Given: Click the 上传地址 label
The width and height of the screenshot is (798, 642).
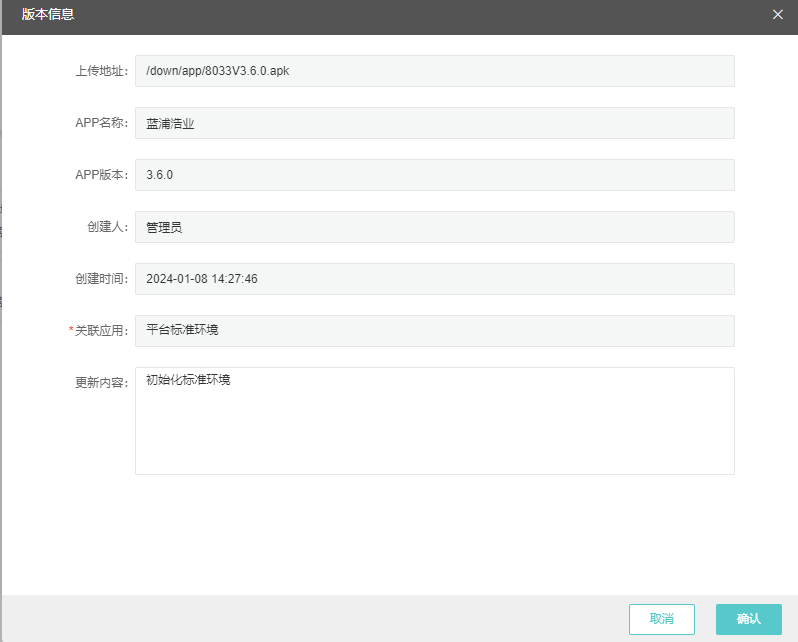Looking at the screenshot, I should (101, 71).
